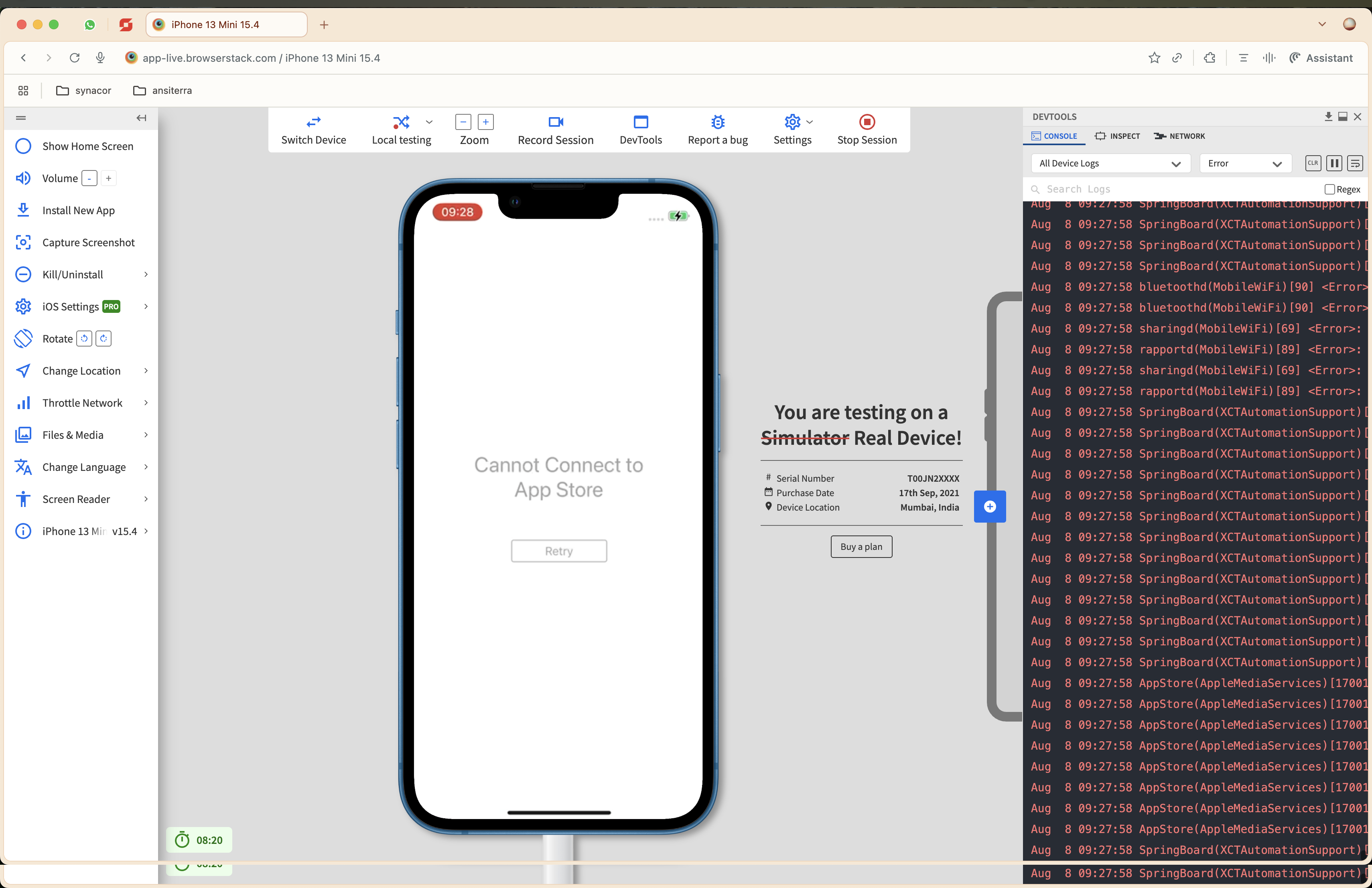Click the Switch Device arrows icon
This screenshot has height=888, width=1372.
tap(313, 122)
